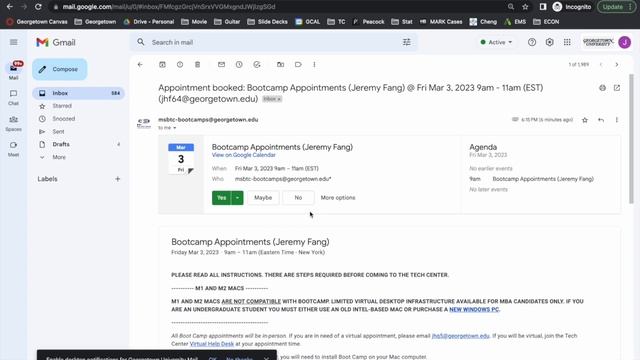Image resolution: width=640 pixels, height=360 pixels.
Task: Open the Support help icon
Action: (x=532, y=42)
